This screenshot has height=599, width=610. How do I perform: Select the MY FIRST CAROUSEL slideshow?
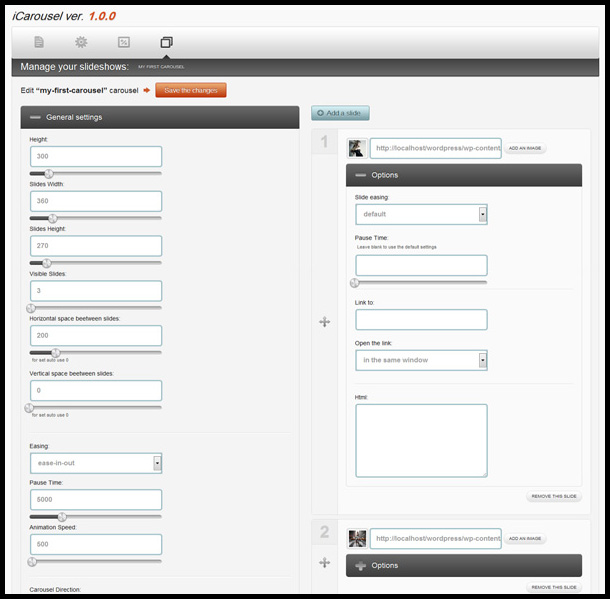click(x=161, y=67)
